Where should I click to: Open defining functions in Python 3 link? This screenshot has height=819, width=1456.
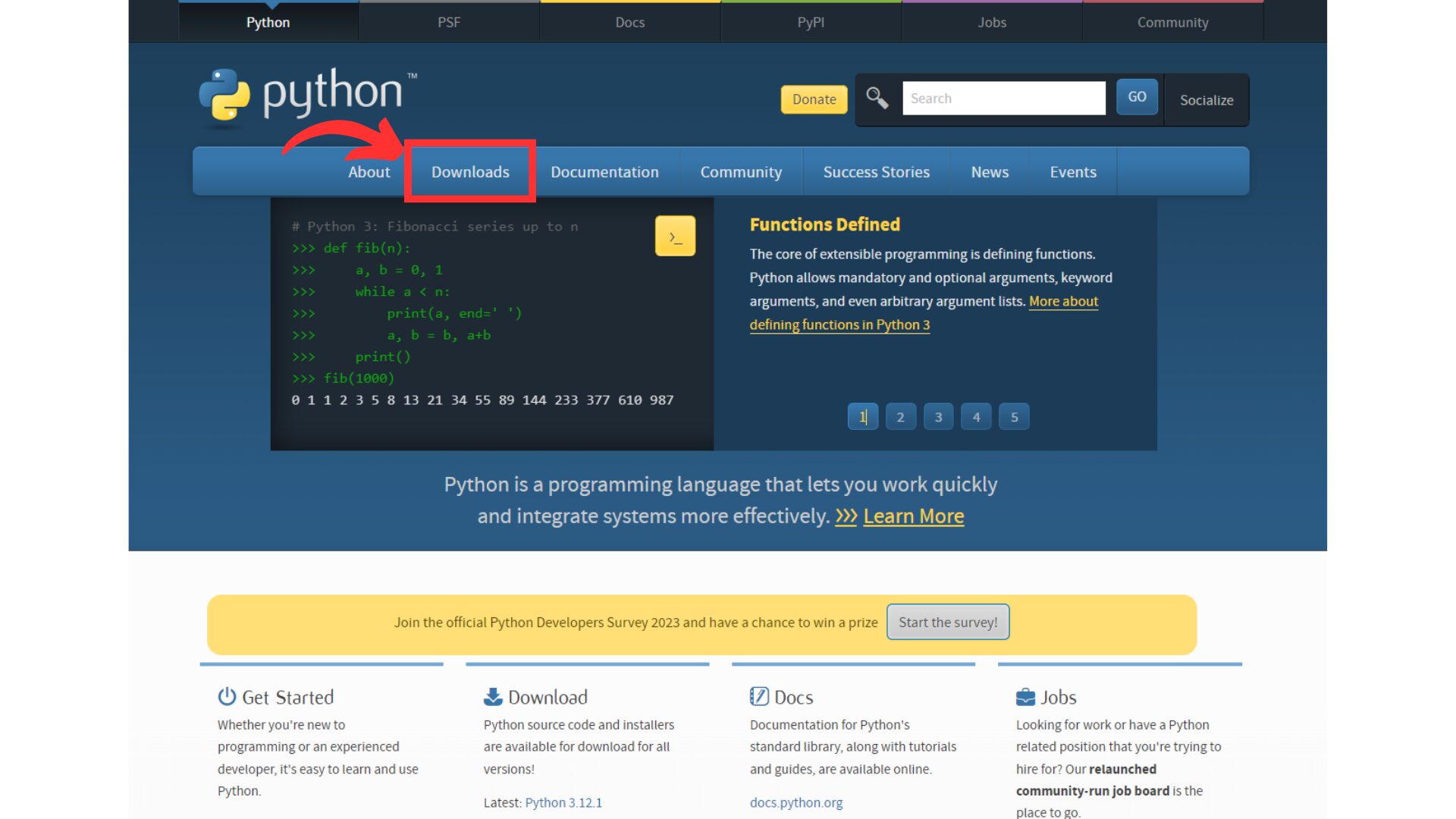839,325
